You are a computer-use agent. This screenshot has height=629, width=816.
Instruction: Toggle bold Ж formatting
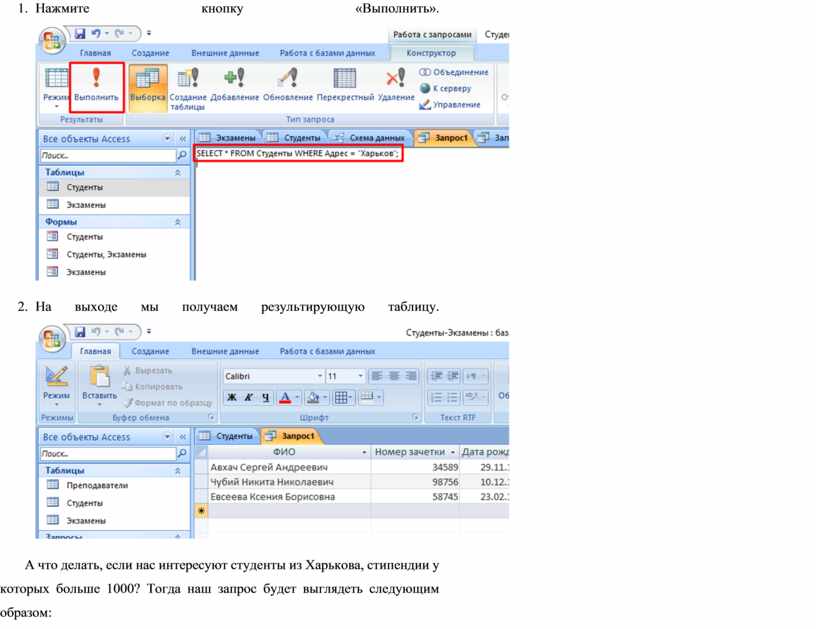[x=232, y=397]
